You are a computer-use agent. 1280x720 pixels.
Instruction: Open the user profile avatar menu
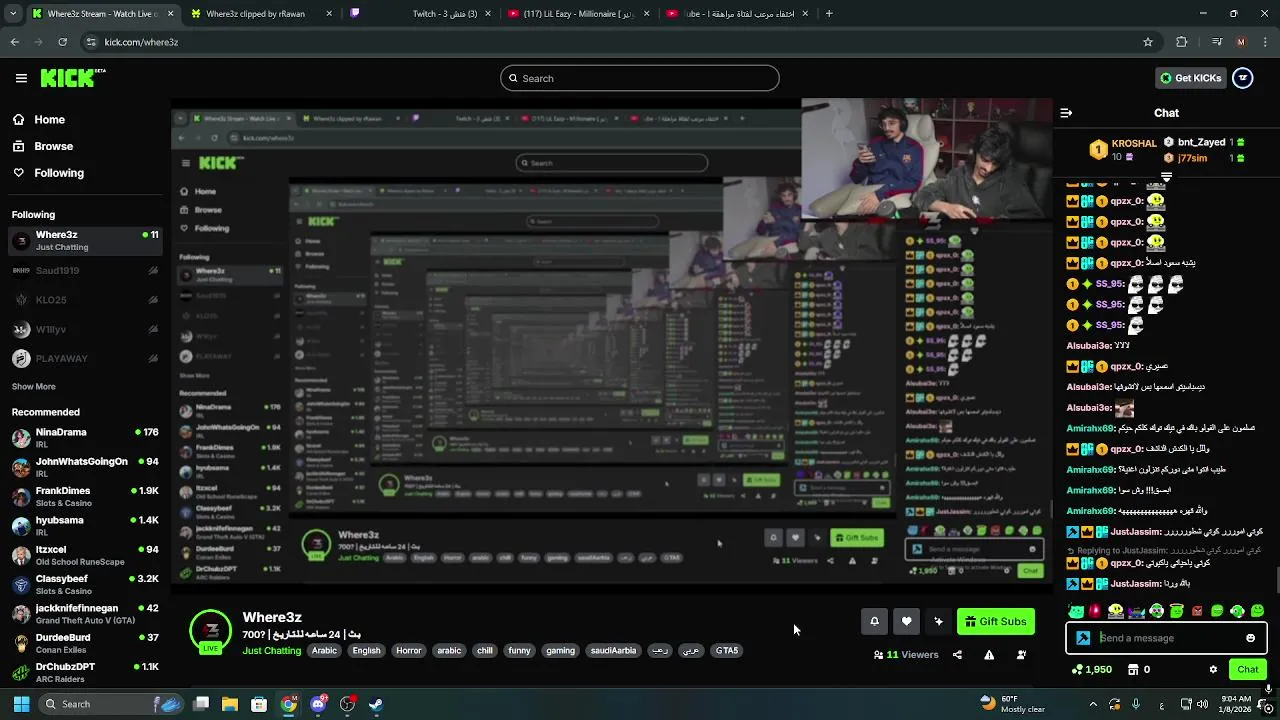(1242, 78)
